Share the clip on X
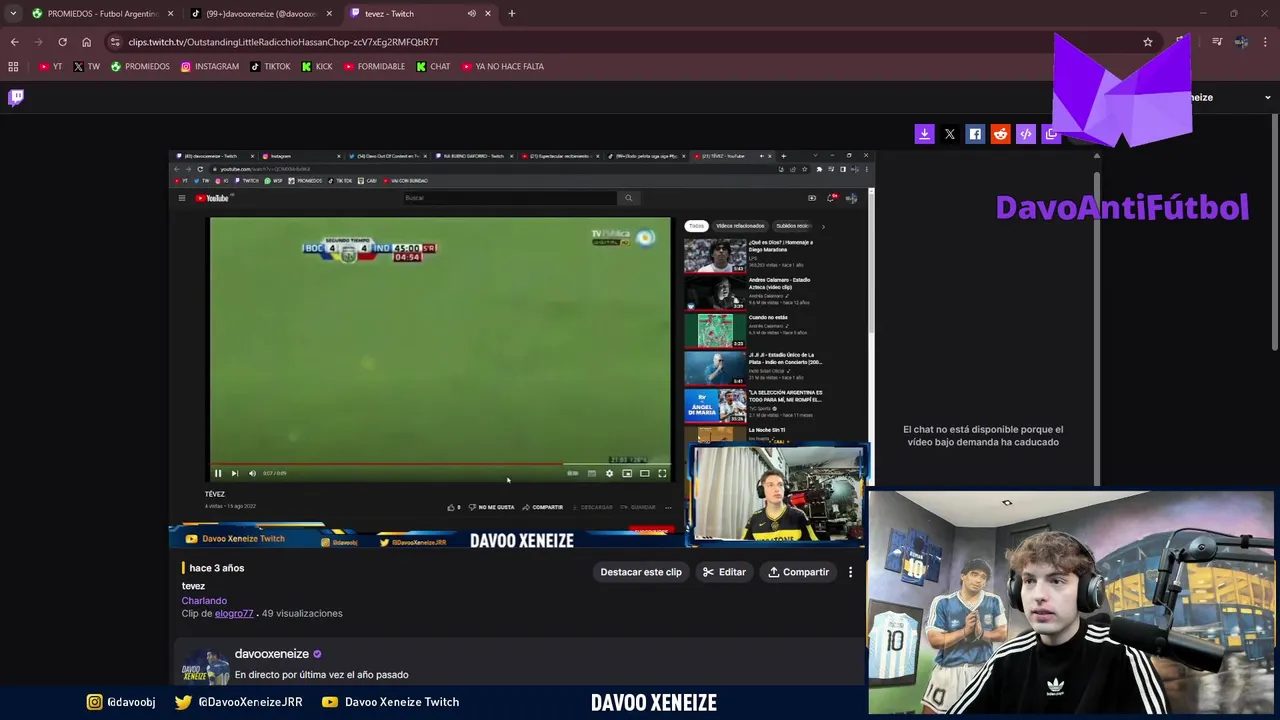Image resolution: width=1280 pixels, height=720 pixels. click(950, 134)
